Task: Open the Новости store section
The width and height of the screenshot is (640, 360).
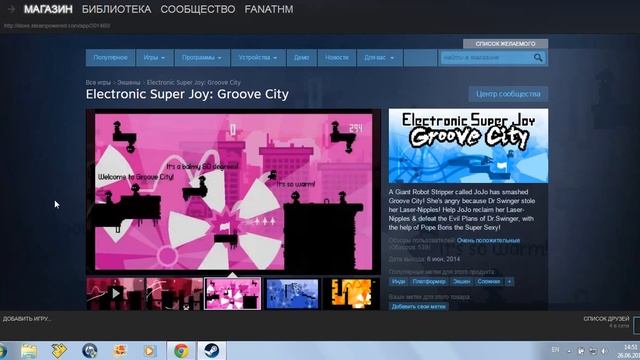Action: coord(337,58)
